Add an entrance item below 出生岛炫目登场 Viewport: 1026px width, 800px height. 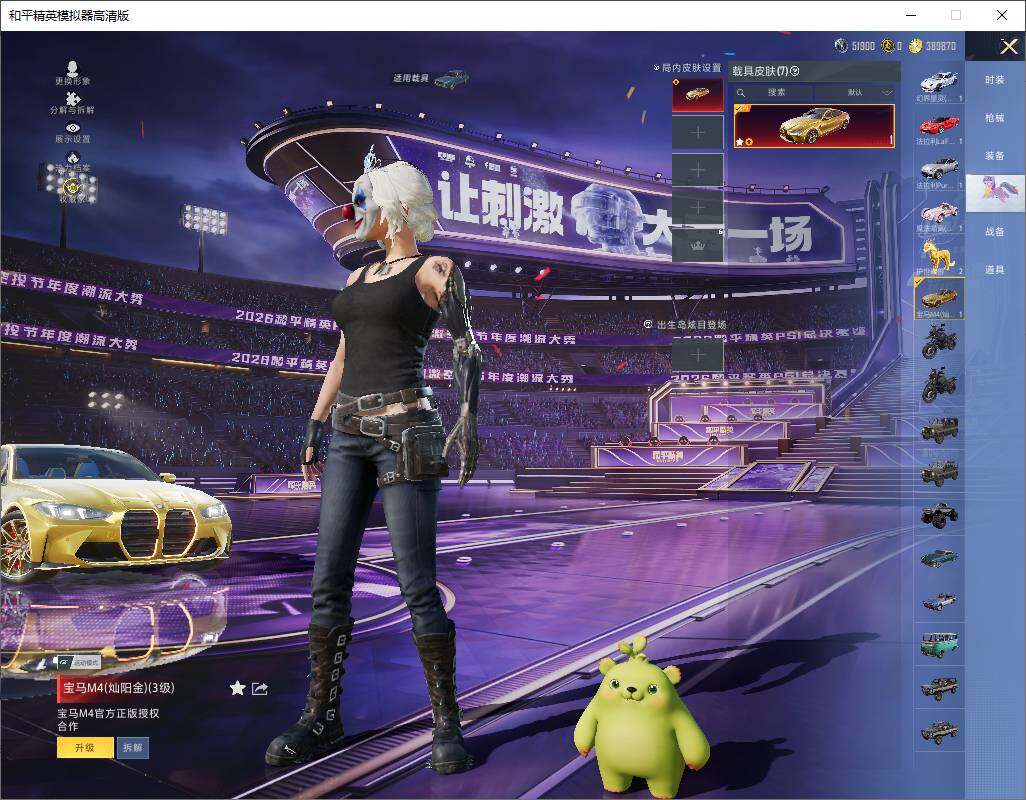(x=698, y=355)
